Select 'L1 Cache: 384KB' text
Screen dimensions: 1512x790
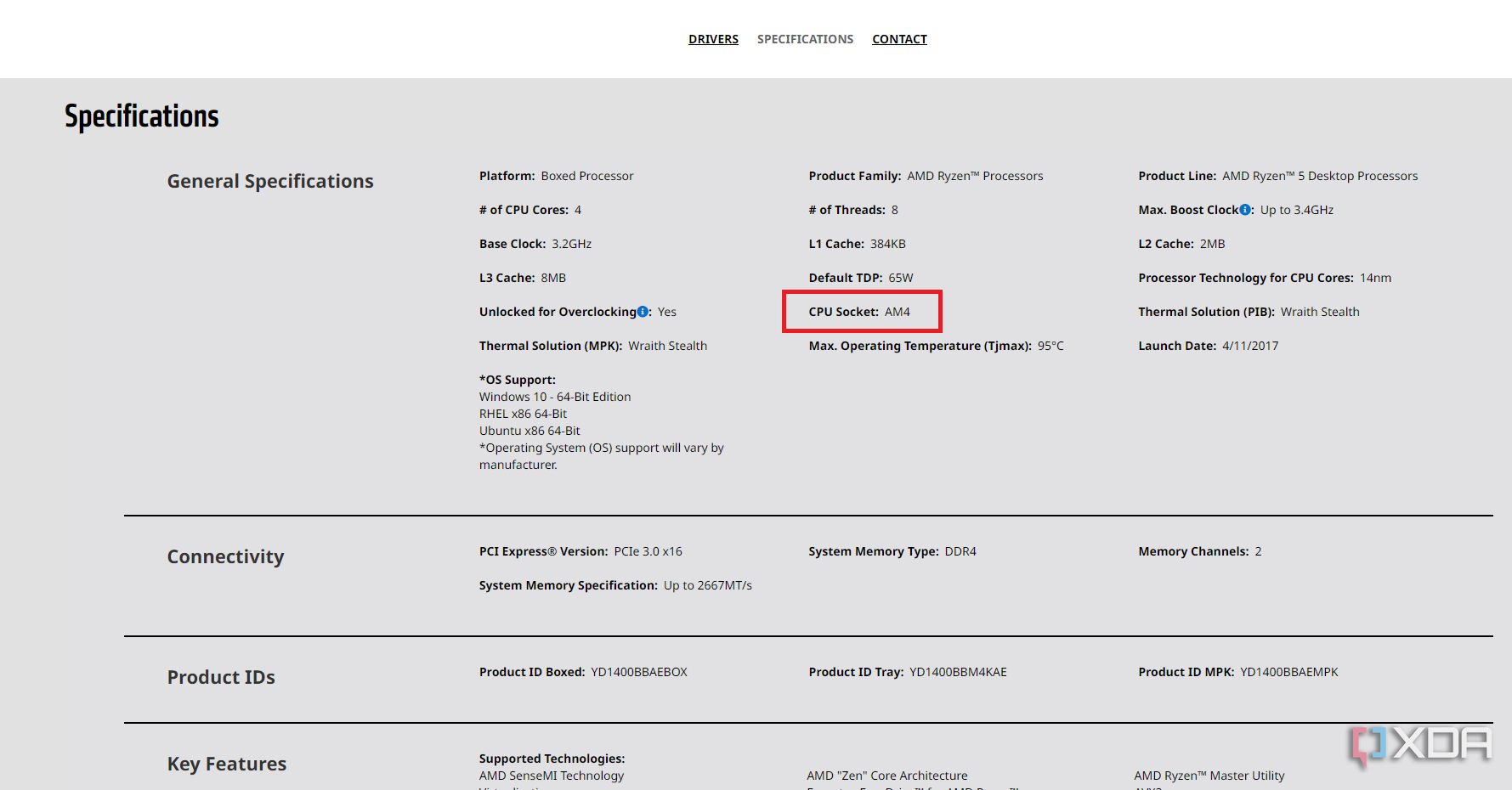(x=857, y=244)
